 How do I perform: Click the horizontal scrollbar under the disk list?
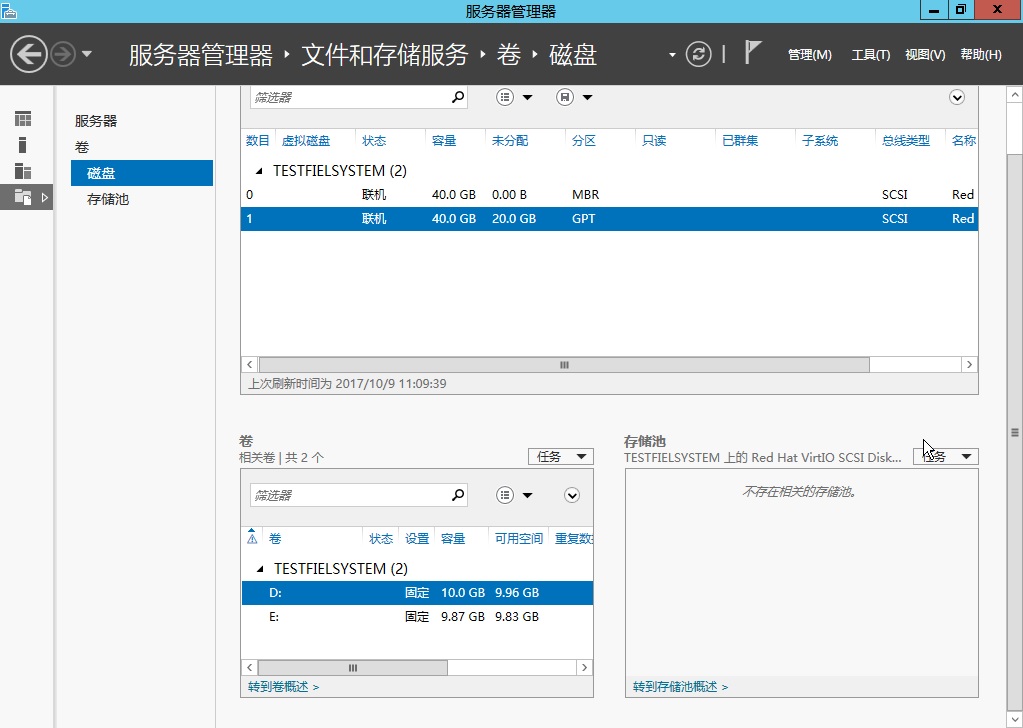563,365
